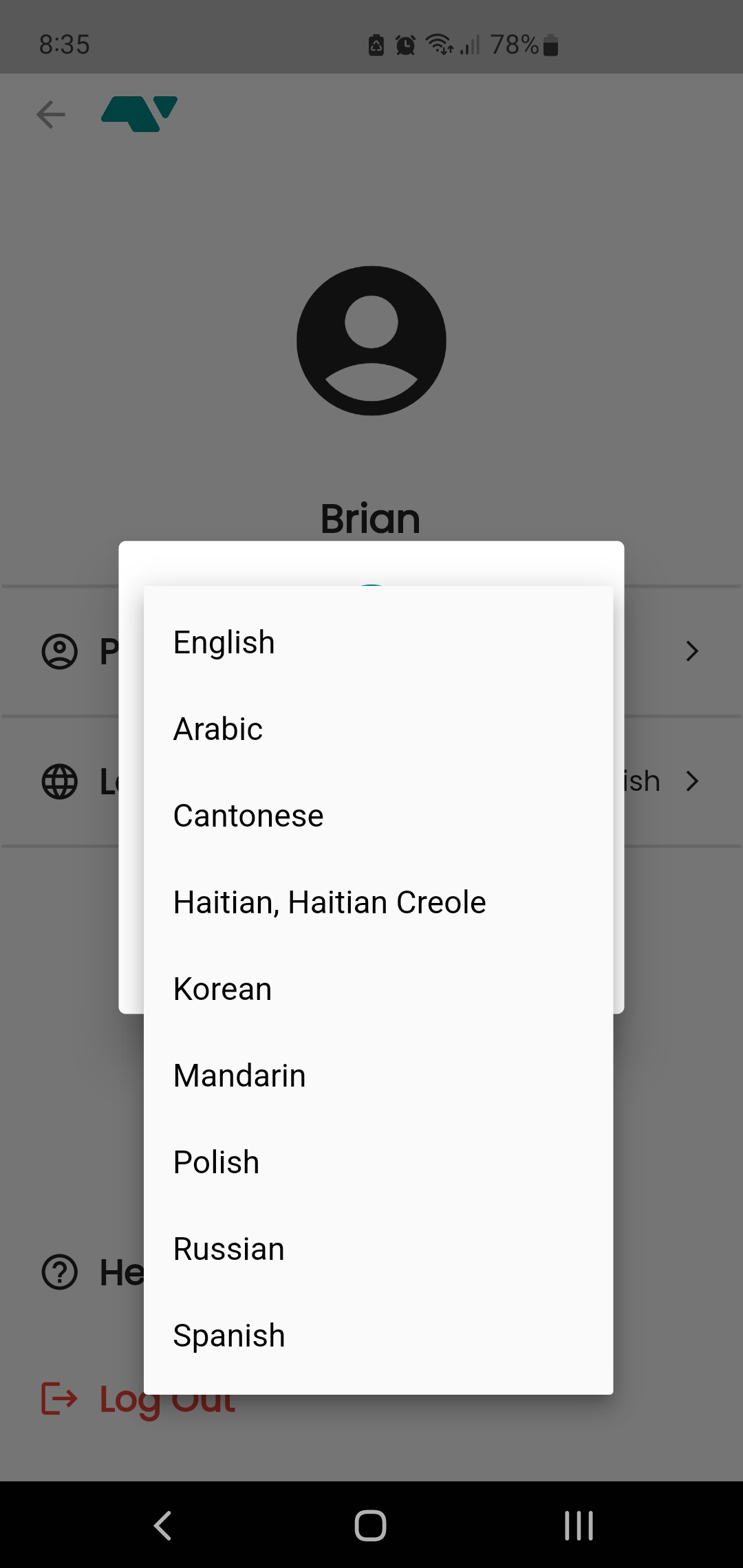Screen dimensions: 743x1568
Task: Select Arabic from language list
Action: tap(218, 729)
